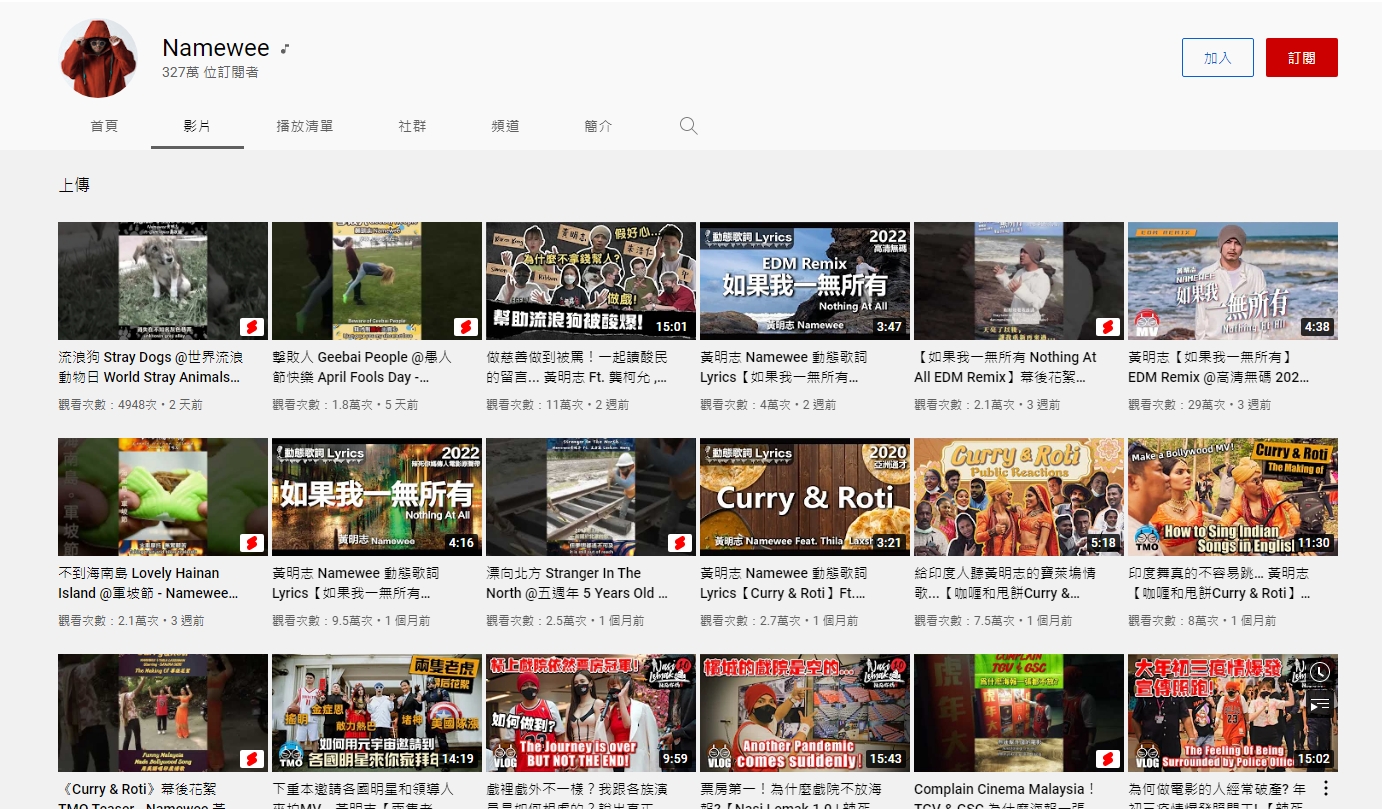Select the 影片 tab
Viewport: 1382px width, 809px height.
tap(197, 126)
